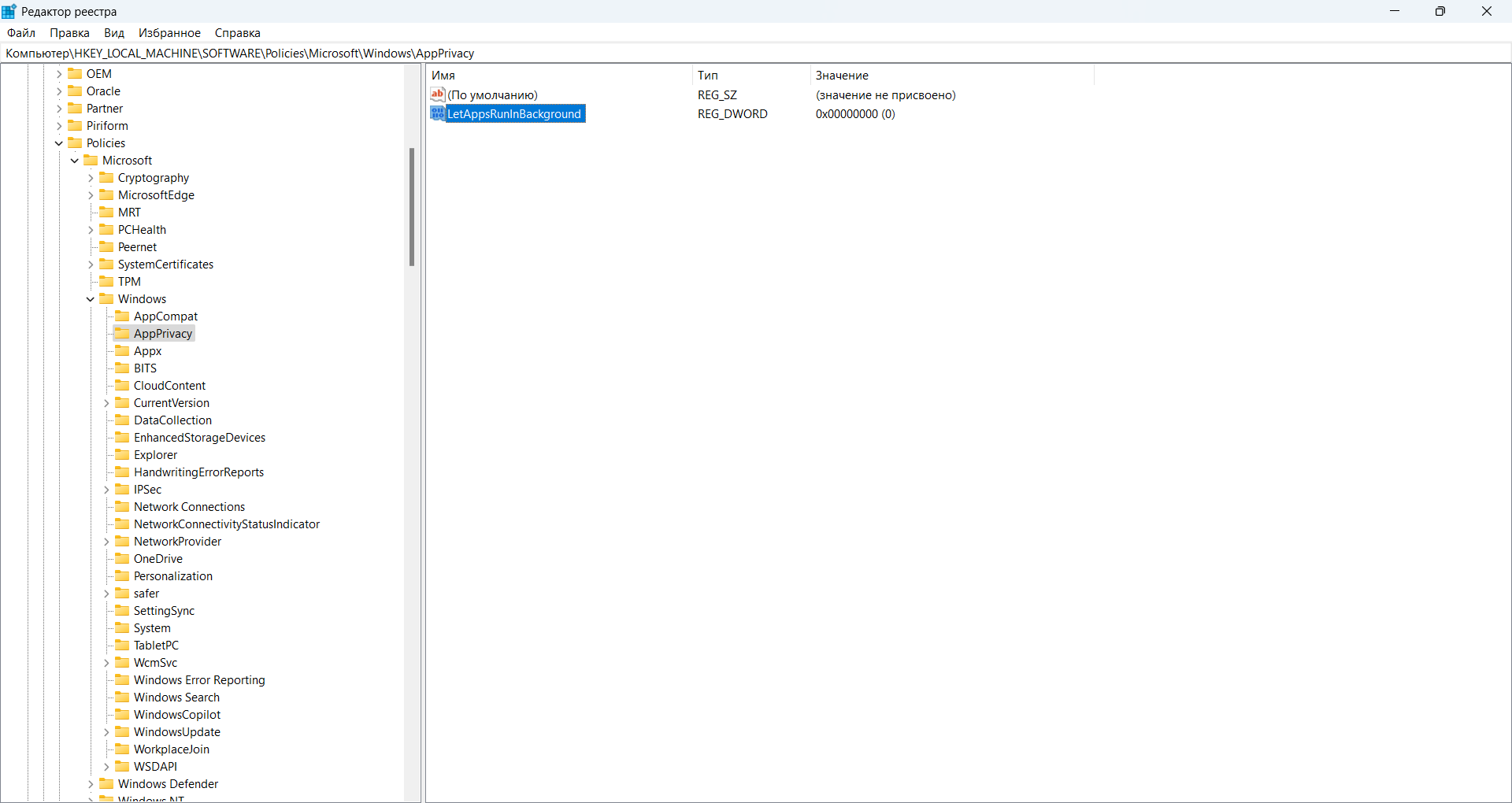Click the open AppPrivacy folder icon
1512x803 pixels.
coord(122,333)
